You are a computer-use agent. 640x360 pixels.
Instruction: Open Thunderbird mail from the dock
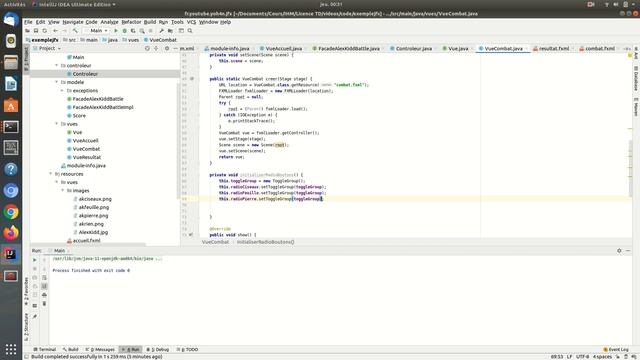click(x=11, y=20)
